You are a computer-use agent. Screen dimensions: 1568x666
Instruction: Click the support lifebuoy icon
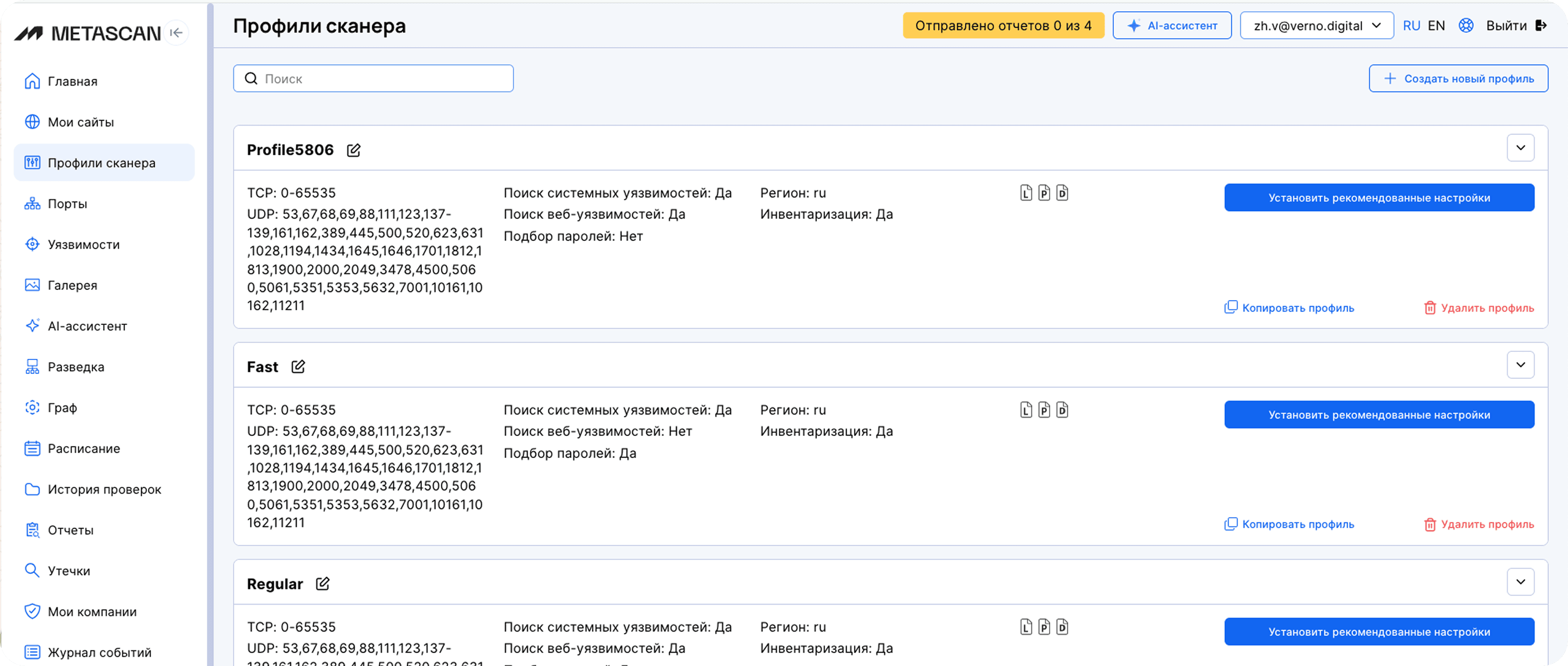(1466, 25)
